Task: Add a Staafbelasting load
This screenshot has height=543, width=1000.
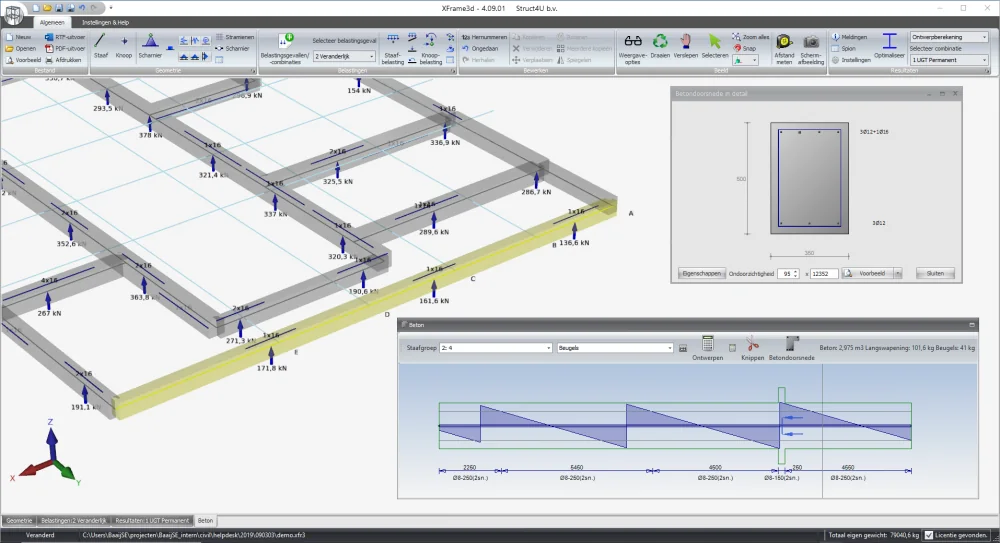Action: [x=393, y=49]
